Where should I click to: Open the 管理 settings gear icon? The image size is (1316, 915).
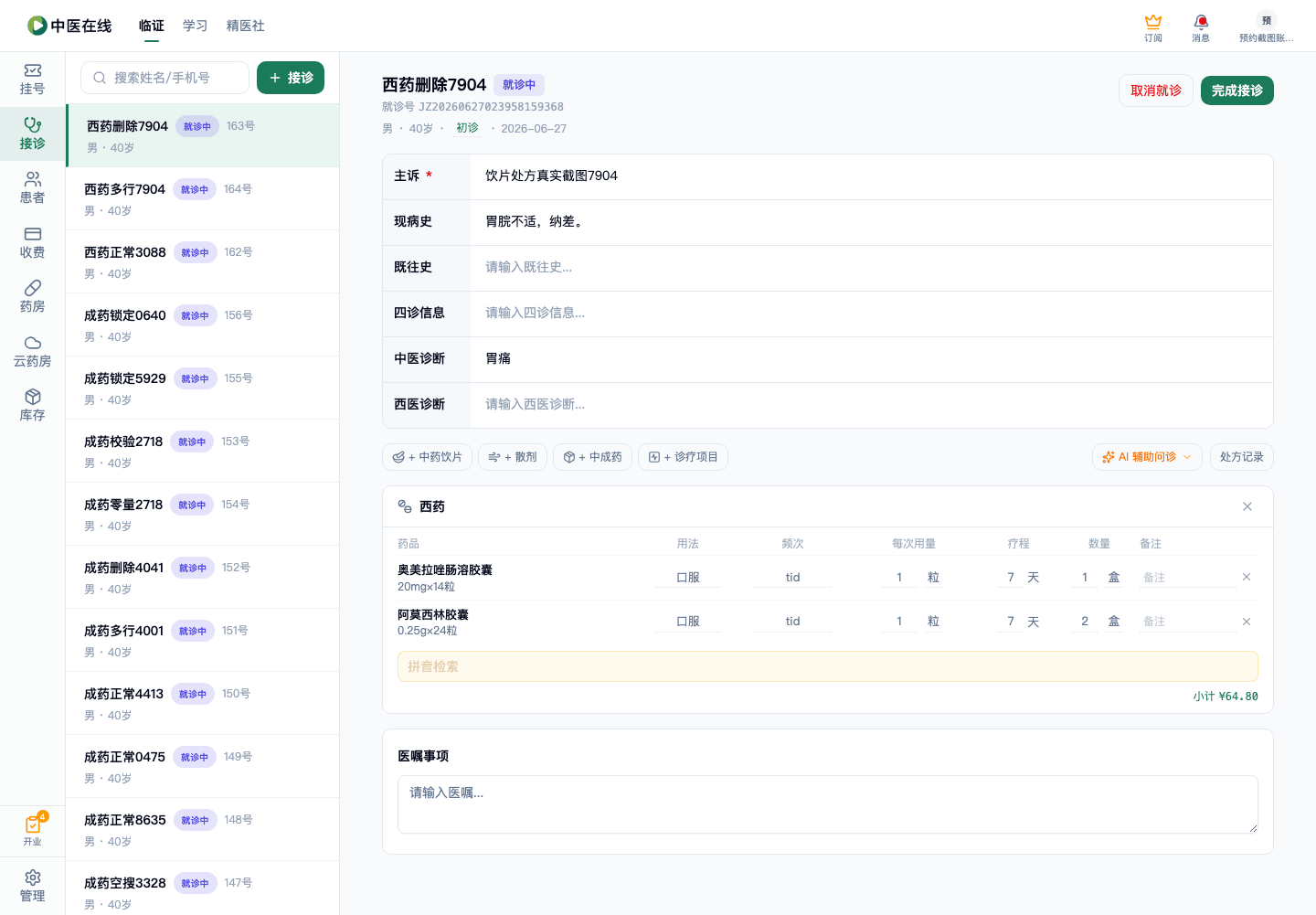point(32,886)
